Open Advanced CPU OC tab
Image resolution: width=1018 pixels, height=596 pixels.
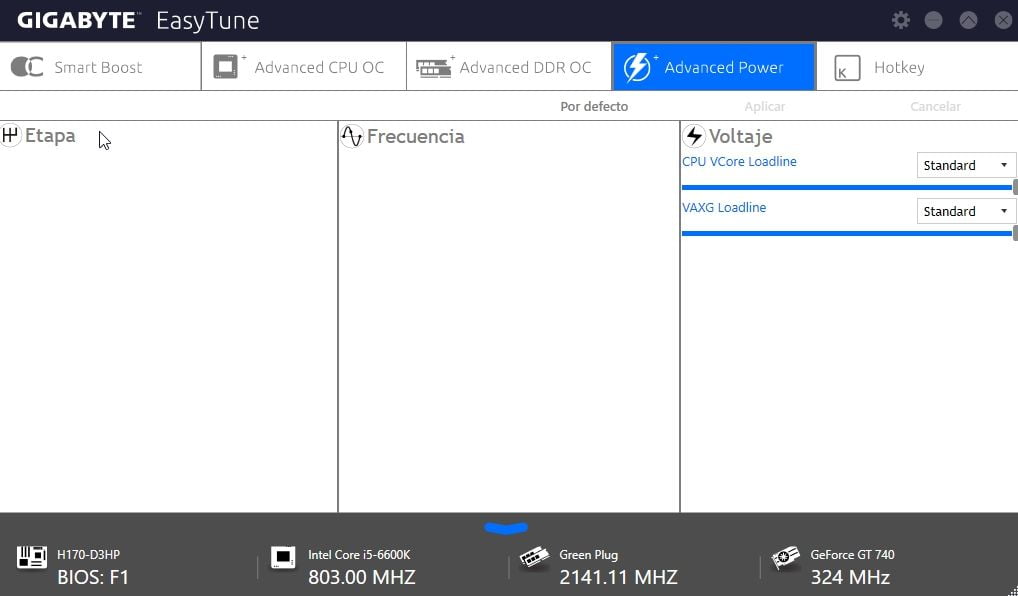304,67
